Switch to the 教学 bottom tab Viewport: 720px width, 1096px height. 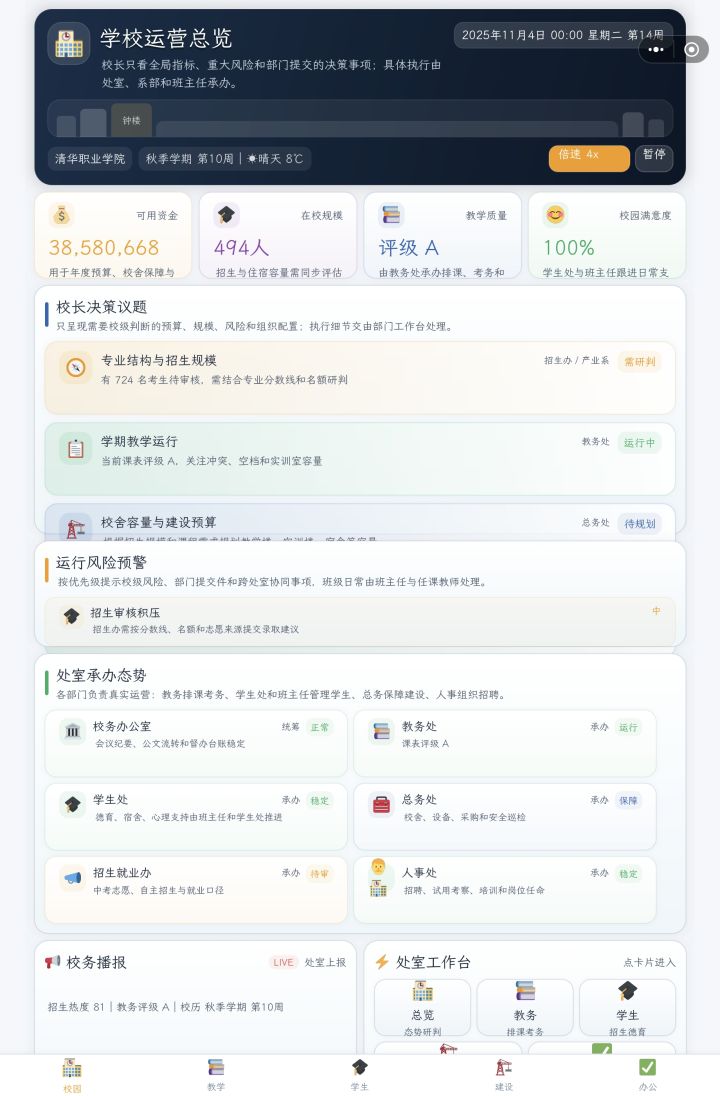pyautogui.click(x=216, y=1075)
